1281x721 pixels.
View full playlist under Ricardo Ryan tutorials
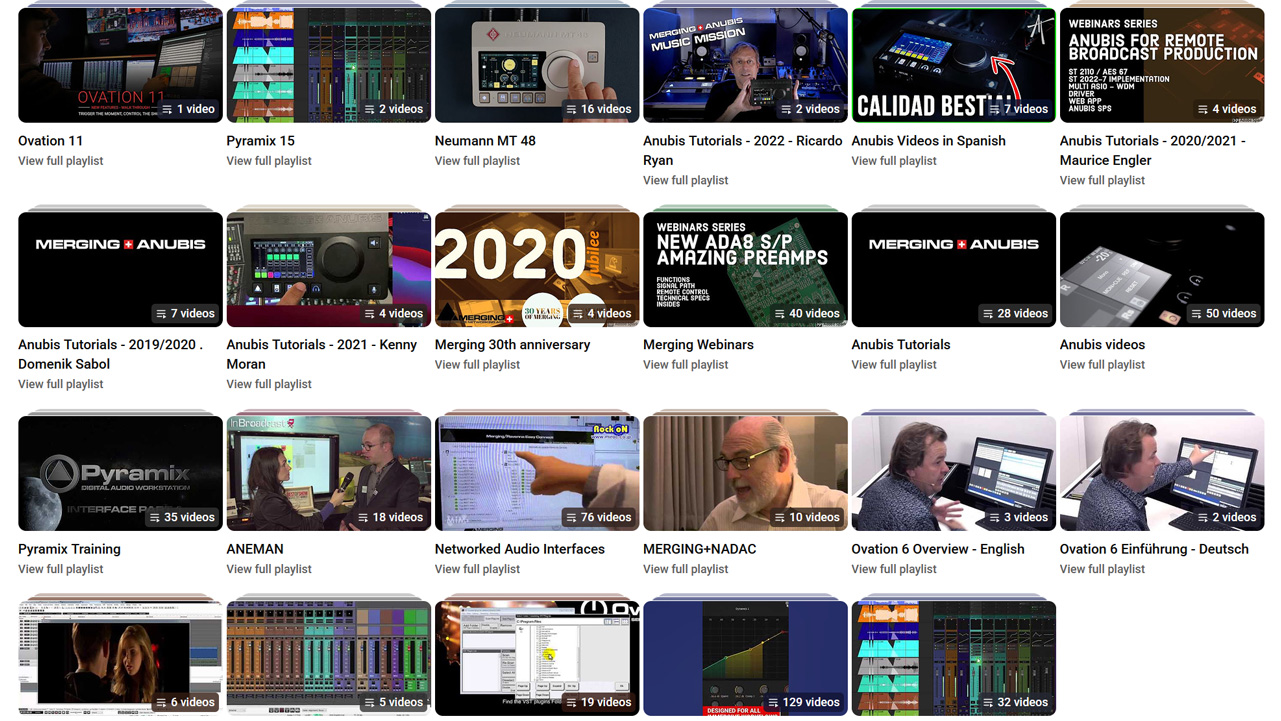686,181
